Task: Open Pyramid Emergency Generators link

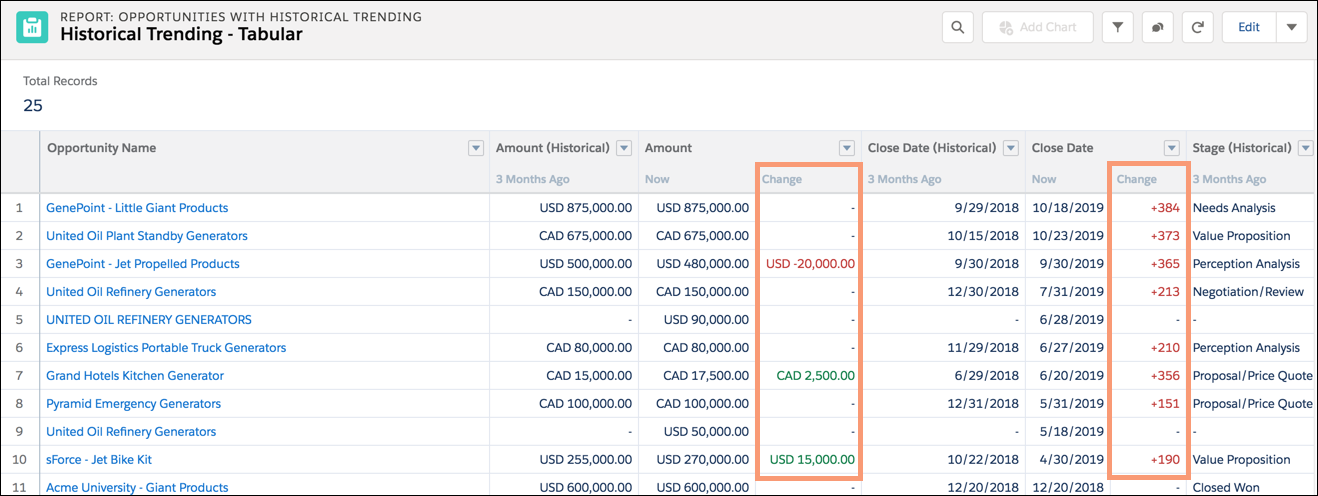Action: click(x=134, y=404)
